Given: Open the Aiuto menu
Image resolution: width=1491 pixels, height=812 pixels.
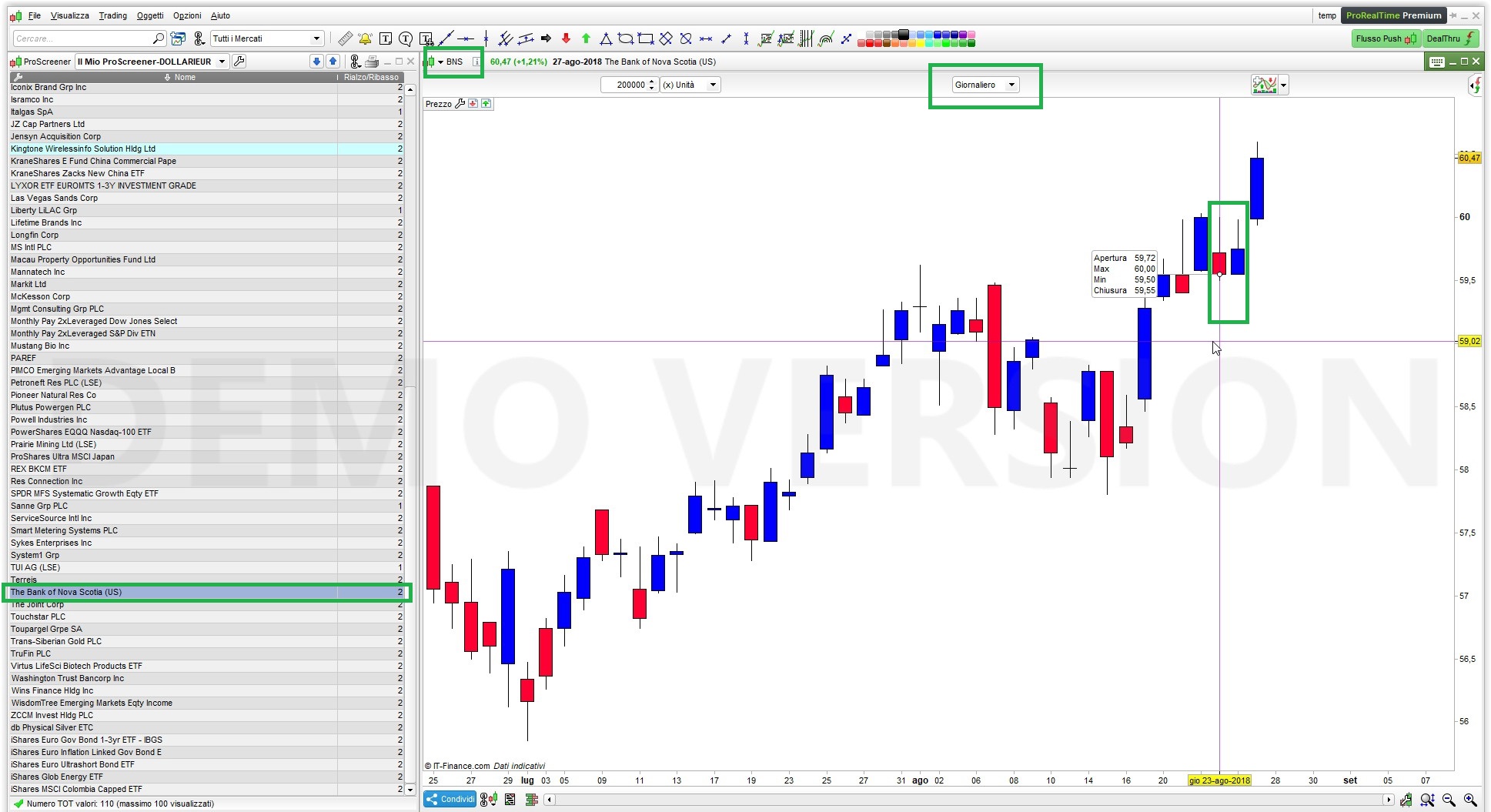Looking at the screenshot, I should [x=220, y=15].
